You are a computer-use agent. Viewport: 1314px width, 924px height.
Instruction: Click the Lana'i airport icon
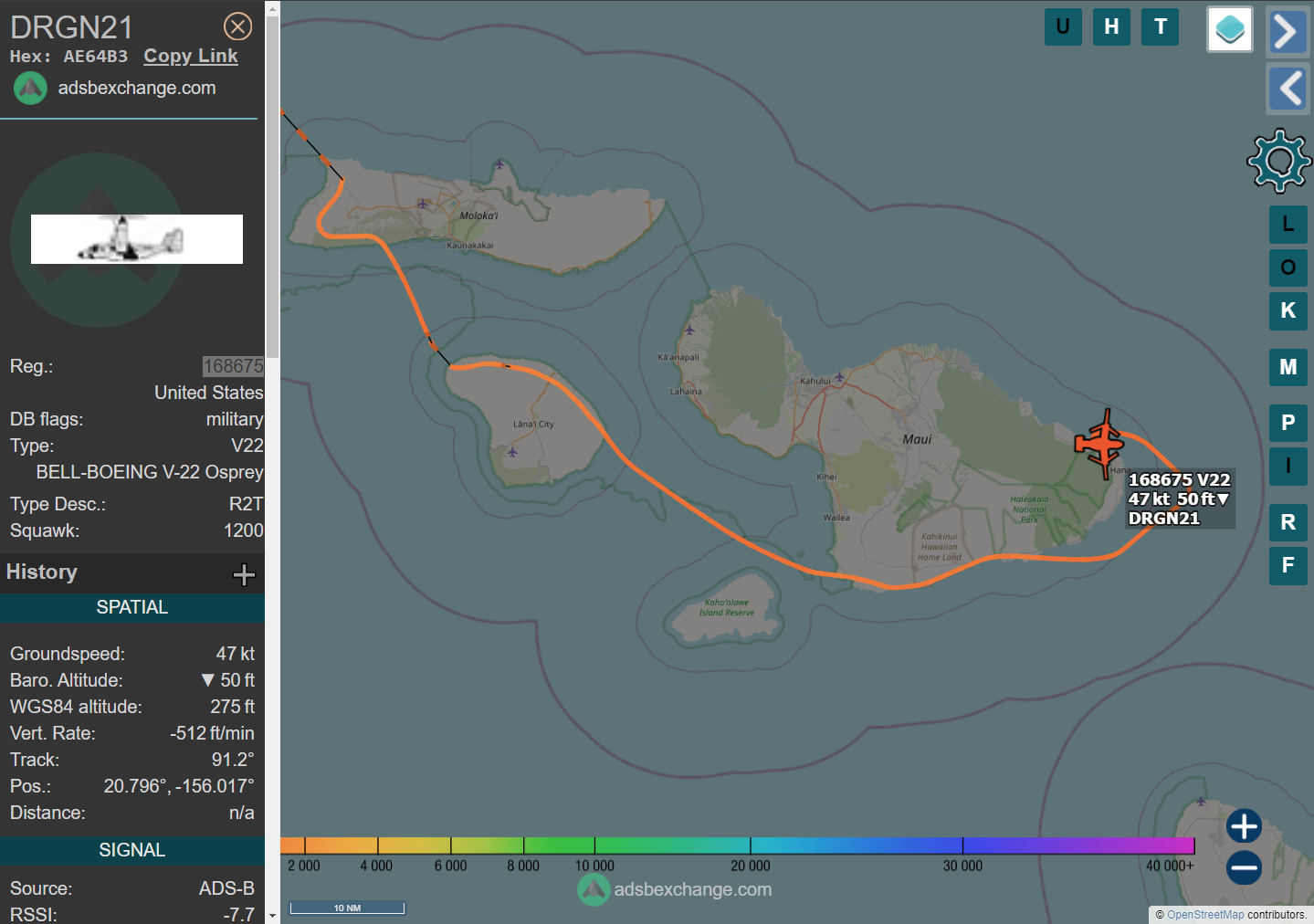512,452
